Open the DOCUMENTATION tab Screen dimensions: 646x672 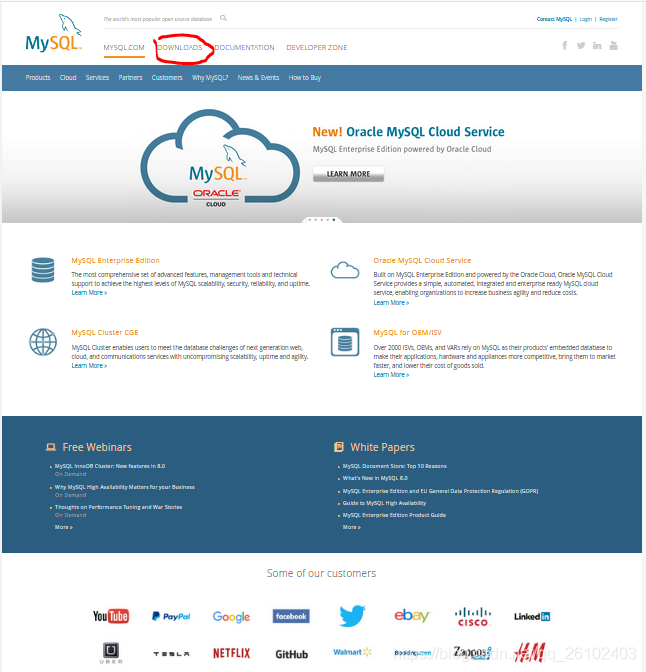coord(244,48)
